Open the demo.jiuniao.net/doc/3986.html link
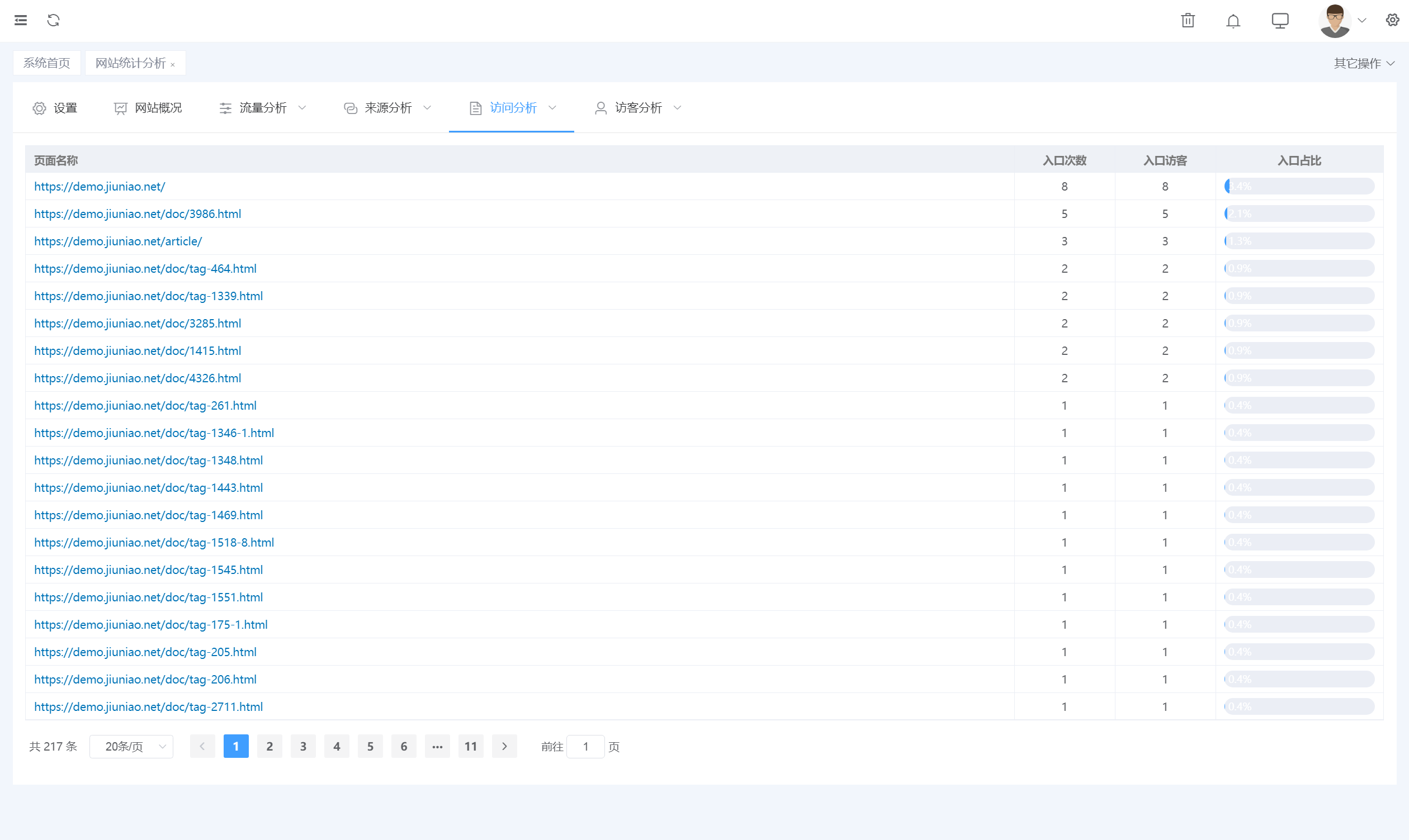The image size is (1409, 840). (138, 214)
